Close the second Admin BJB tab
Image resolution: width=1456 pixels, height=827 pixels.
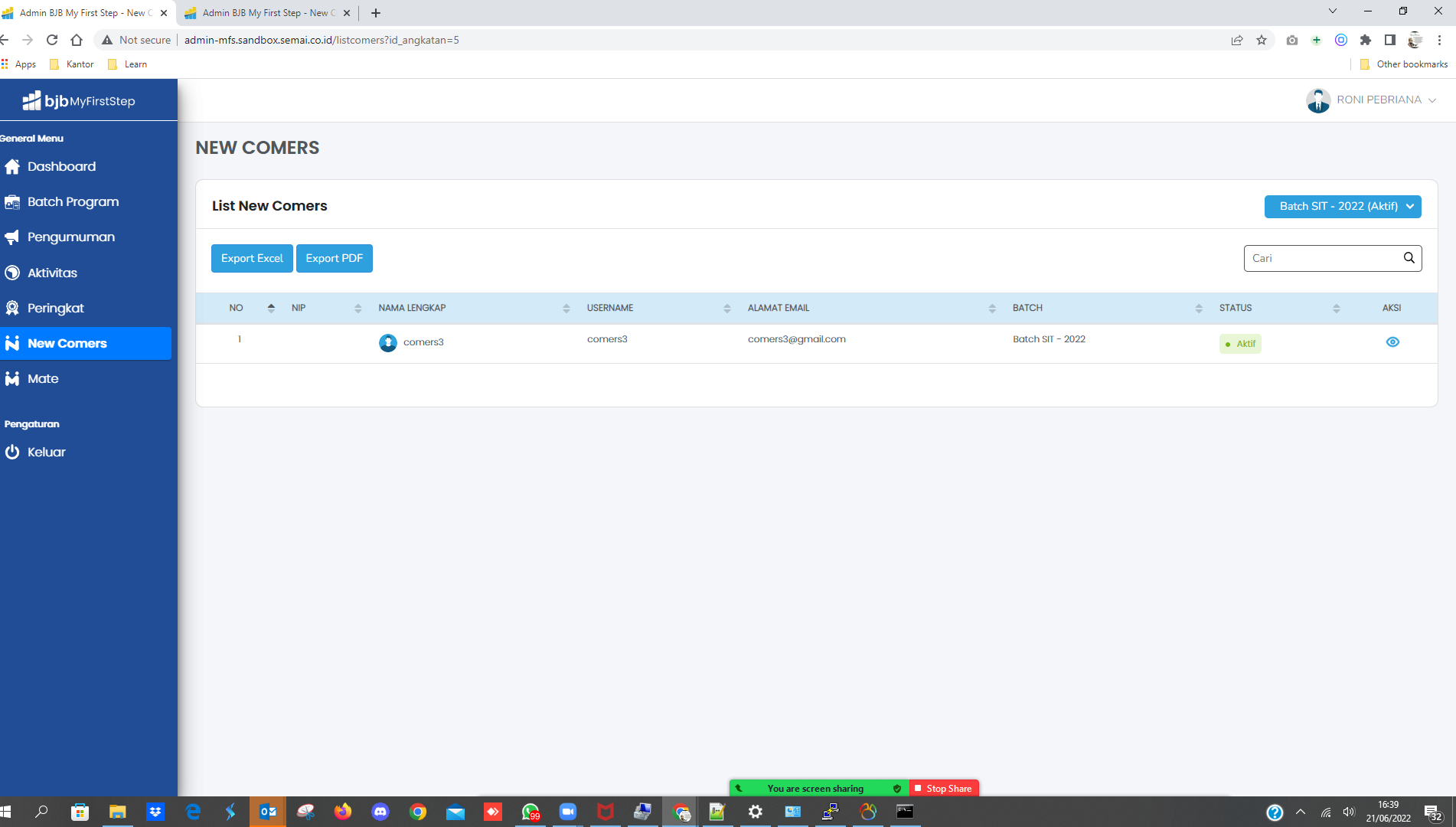click(x=347, y=13)
